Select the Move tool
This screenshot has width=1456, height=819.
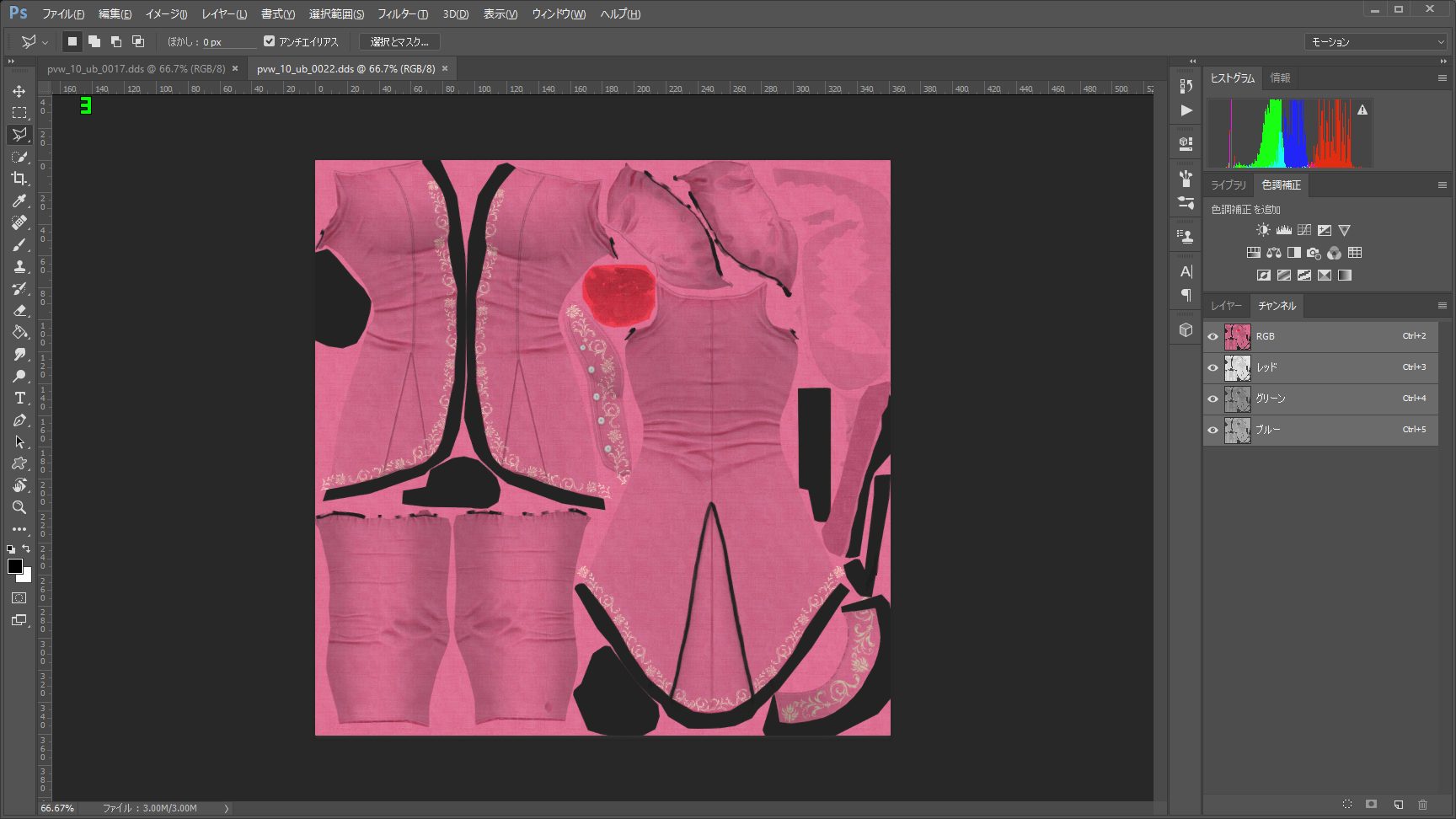19,91
